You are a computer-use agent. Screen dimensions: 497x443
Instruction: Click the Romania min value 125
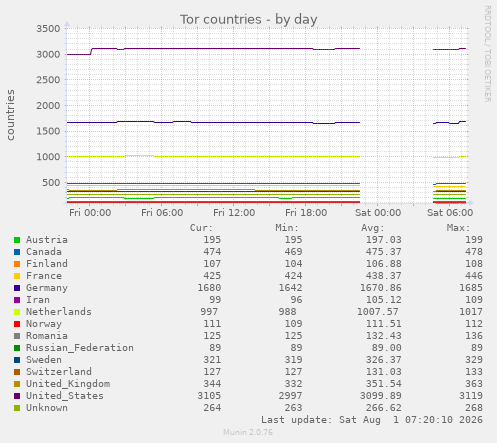point(293,336)
